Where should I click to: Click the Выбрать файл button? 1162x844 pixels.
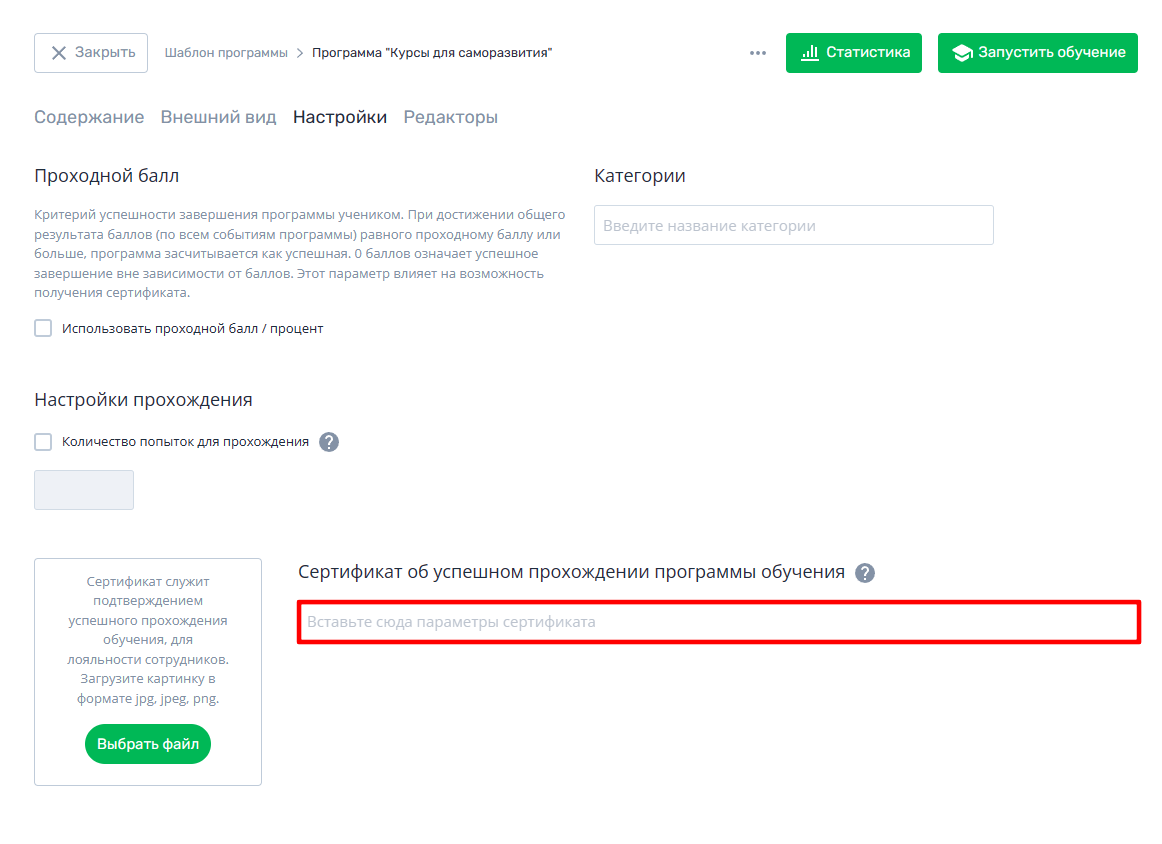[148, 743]
